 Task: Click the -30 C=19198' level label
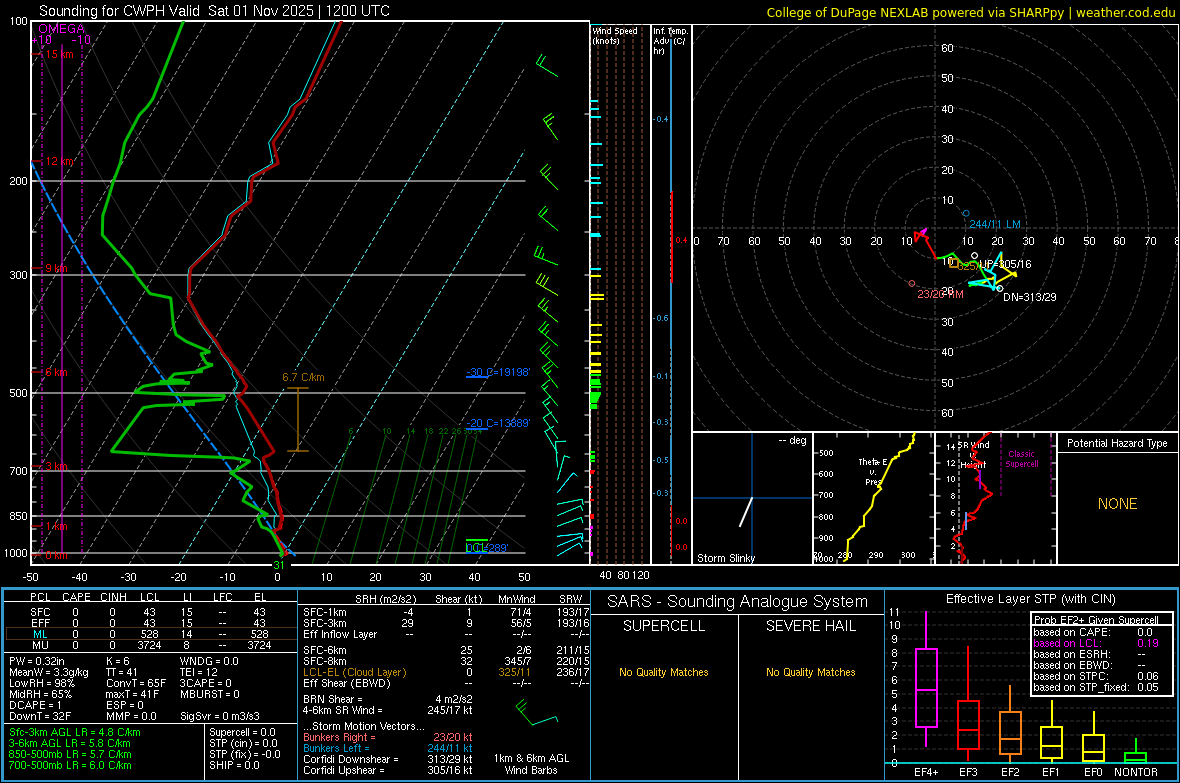click(x=498, y=372)
